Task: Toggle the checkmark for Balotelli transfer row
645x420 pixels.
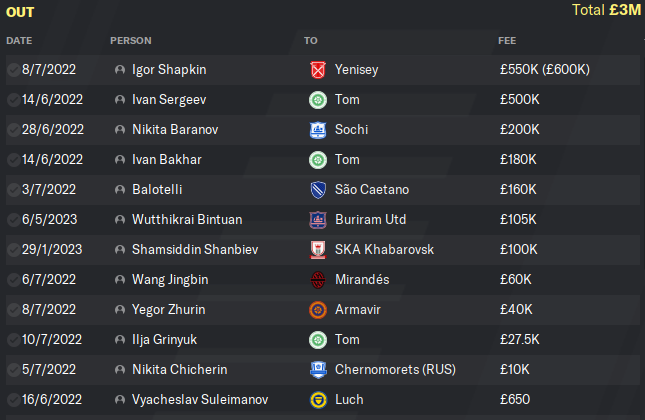Action: [14, 190]
